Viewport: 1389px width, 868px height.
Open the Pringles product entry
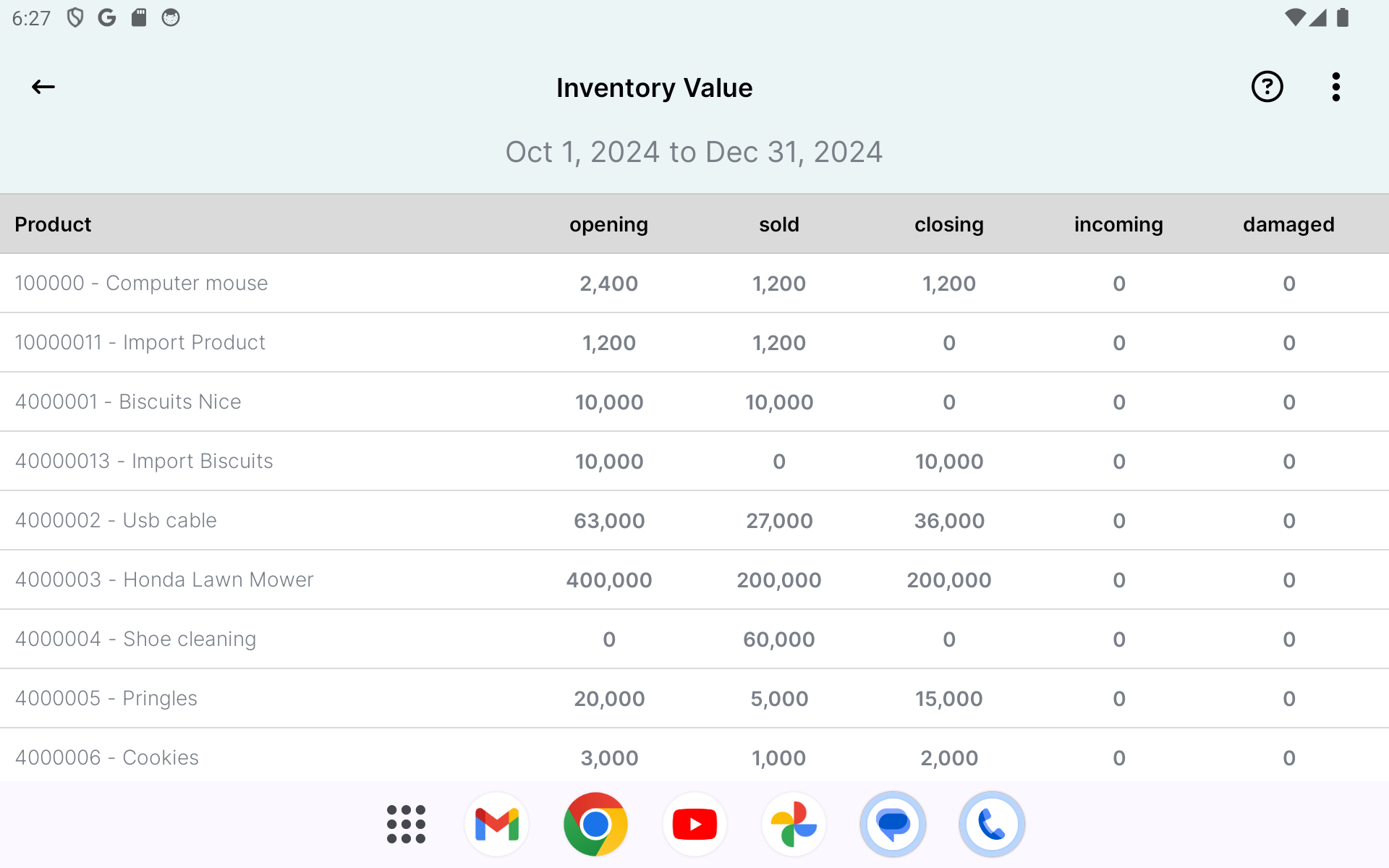(106, 699)
